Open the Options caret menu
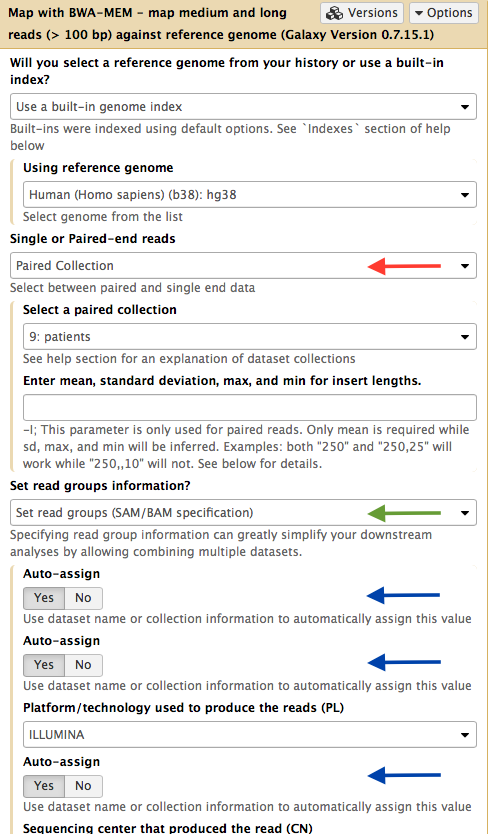488x834 pixels. (x=443, y=13)
